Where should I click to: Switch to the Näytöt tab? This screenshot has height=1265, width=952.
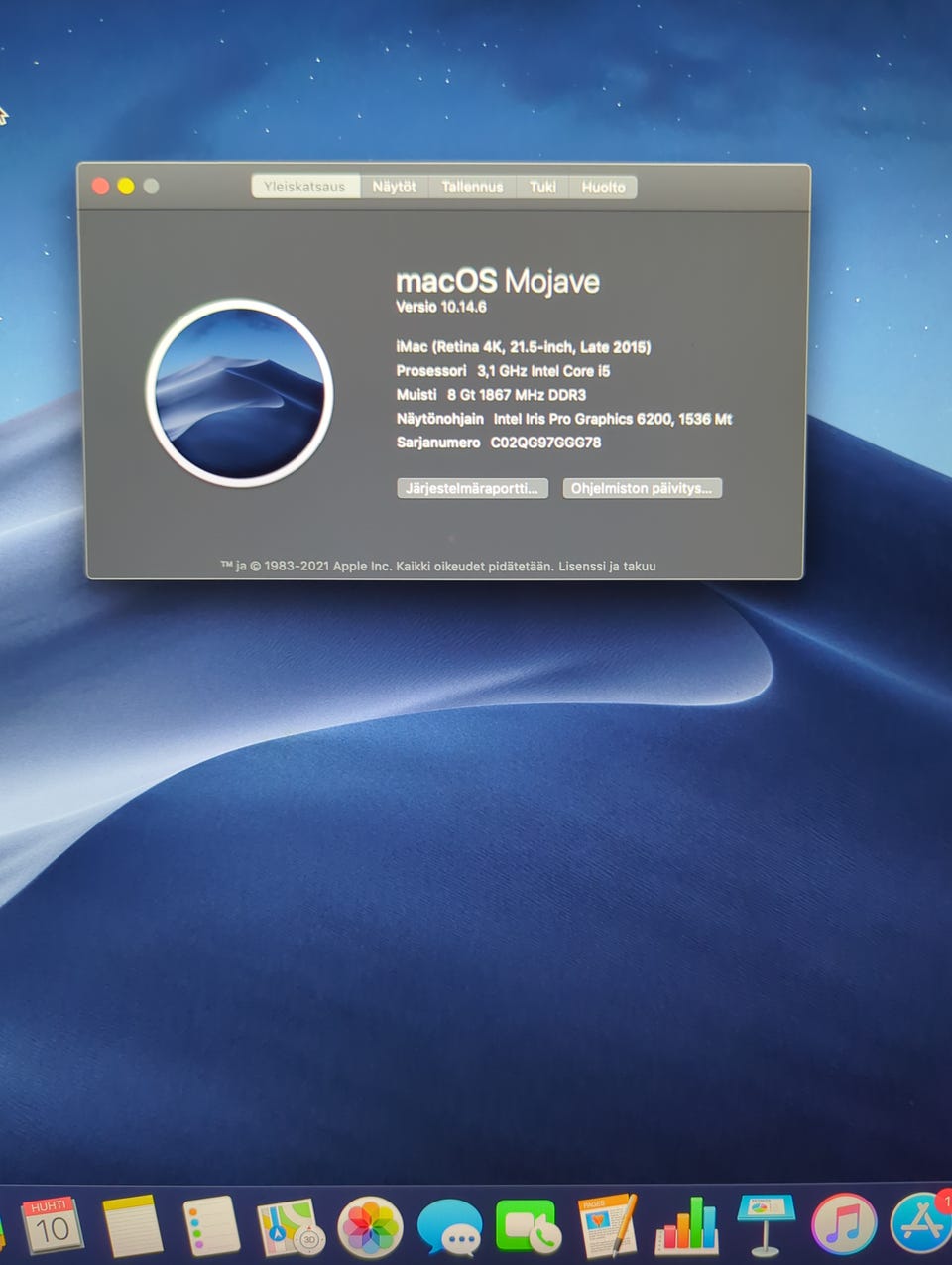click(394, 187)
